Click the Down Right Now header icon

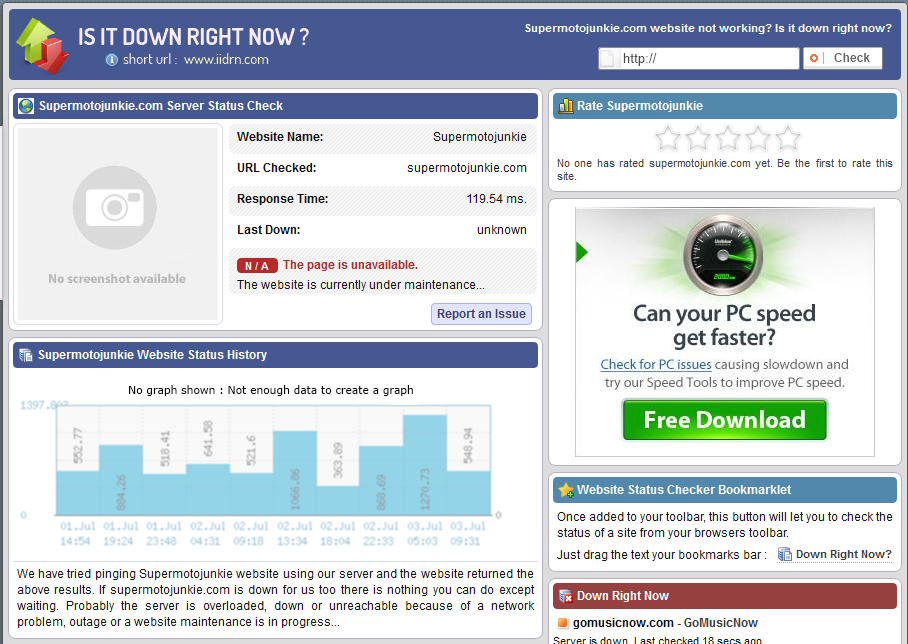(x=566, y=596)
